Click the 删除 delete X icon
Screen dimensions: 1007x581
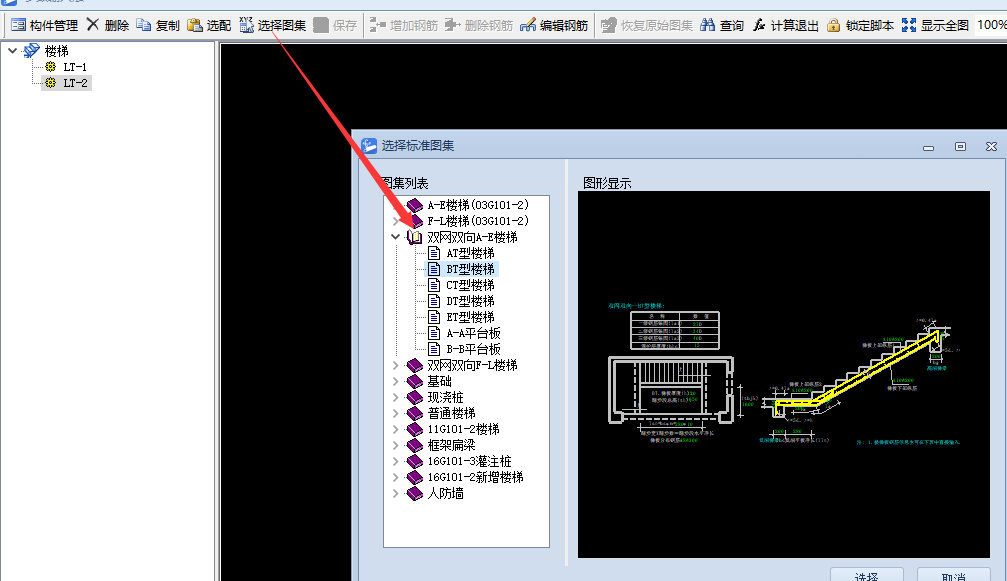coord(93,24)
